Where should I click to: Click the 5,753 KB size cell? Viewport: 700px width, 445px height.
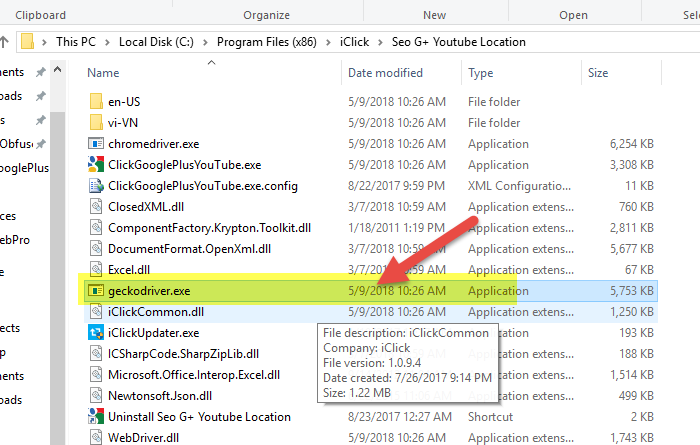click(x=632, y=291)
